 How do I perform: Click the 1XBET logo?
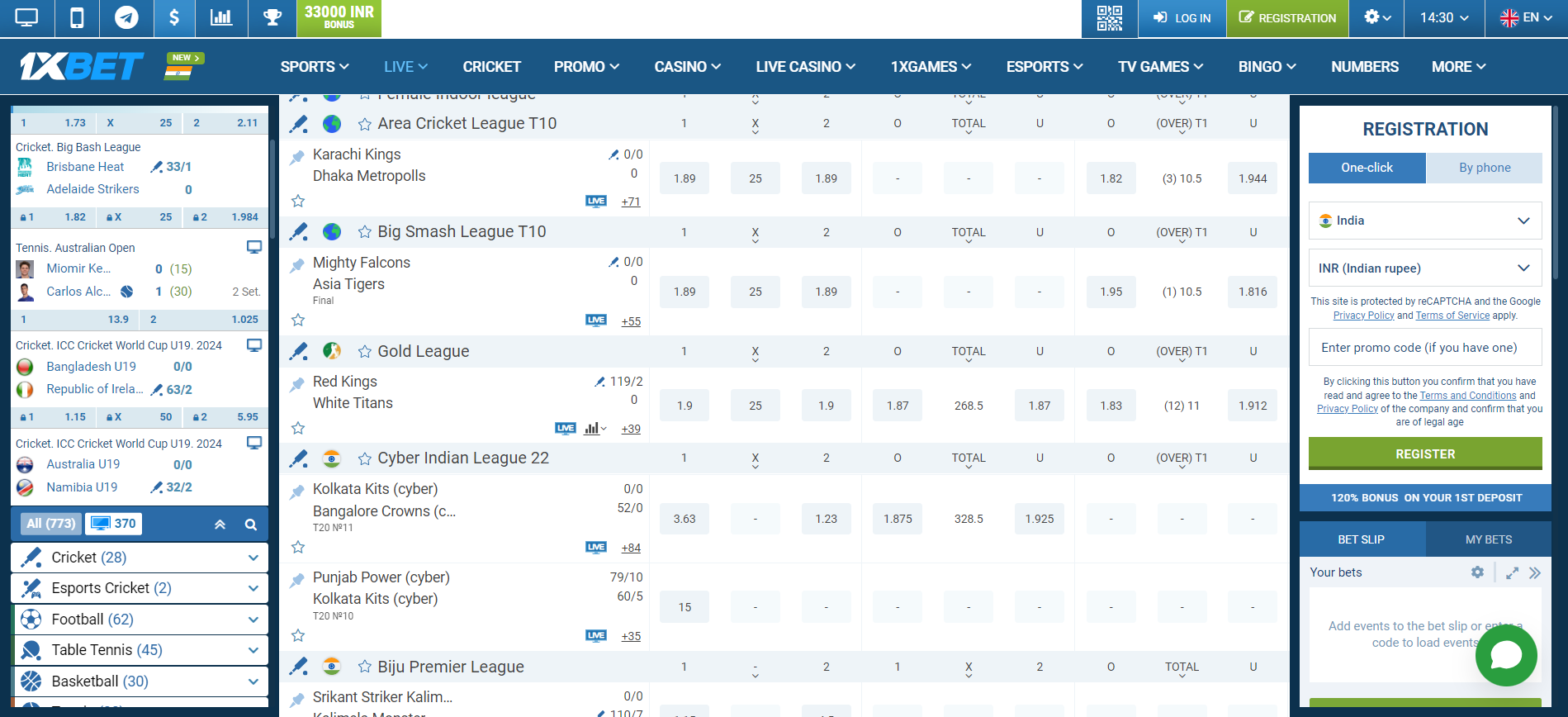(x=81, y=66)
